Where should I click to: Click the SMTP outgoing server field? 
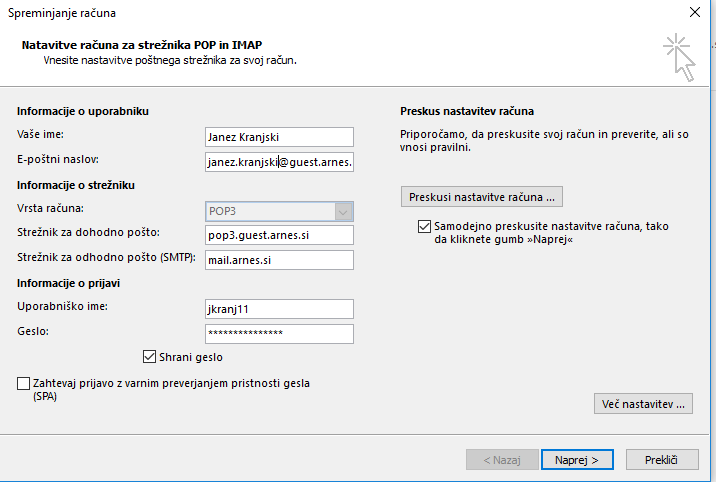click(x=279, y=260)
